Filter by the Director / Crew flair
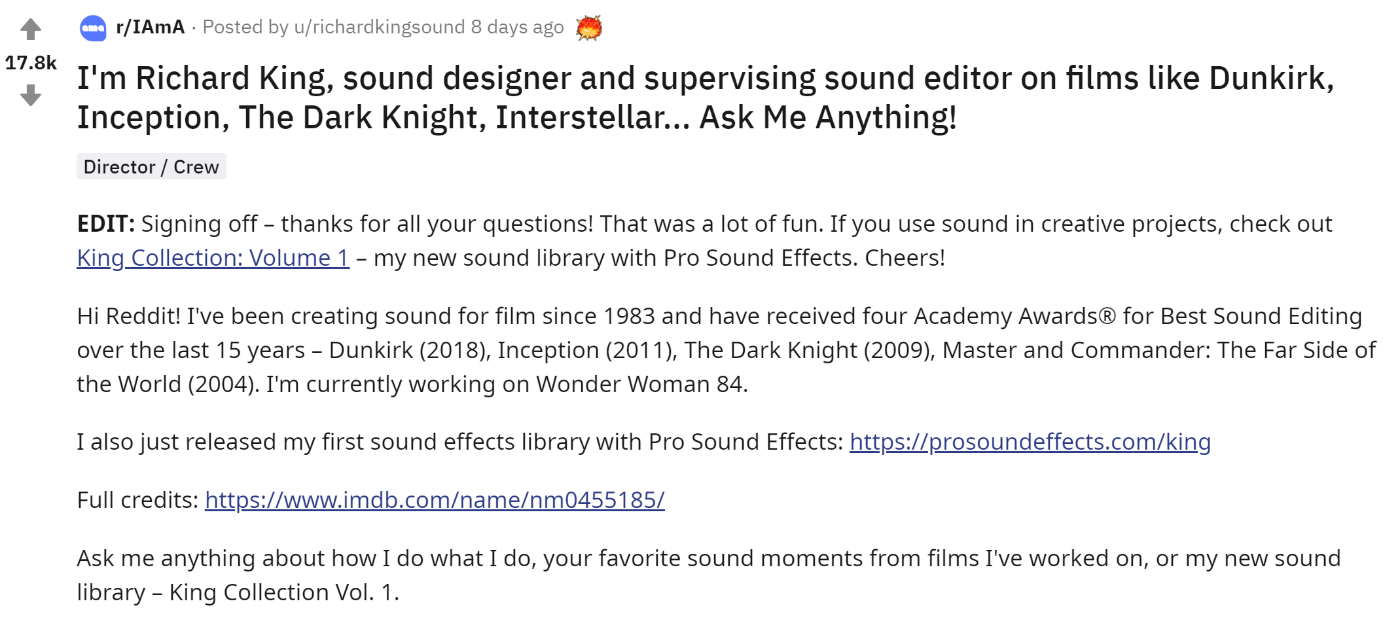The width and height of the screenshot is (1400, 633). (x=151, y=167)
